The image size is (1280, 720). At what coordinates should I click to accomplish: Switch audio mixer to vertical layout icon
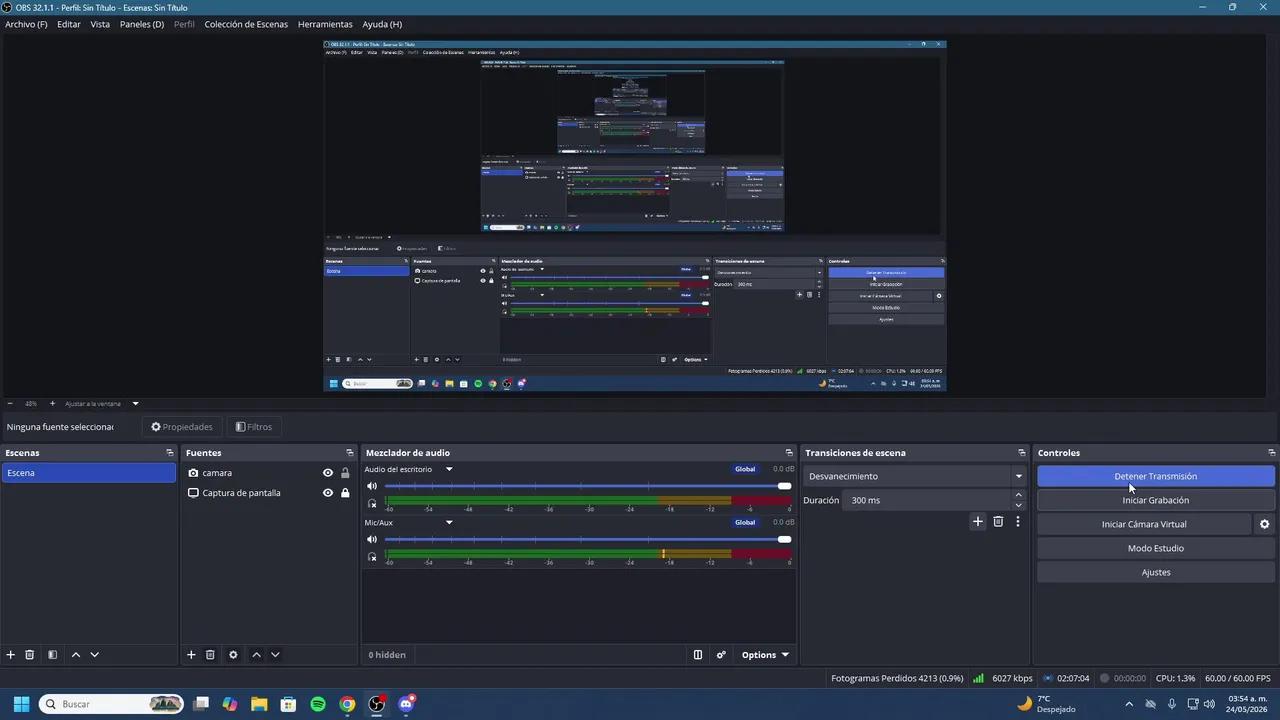pyautogui.click(x=698, y=655)
